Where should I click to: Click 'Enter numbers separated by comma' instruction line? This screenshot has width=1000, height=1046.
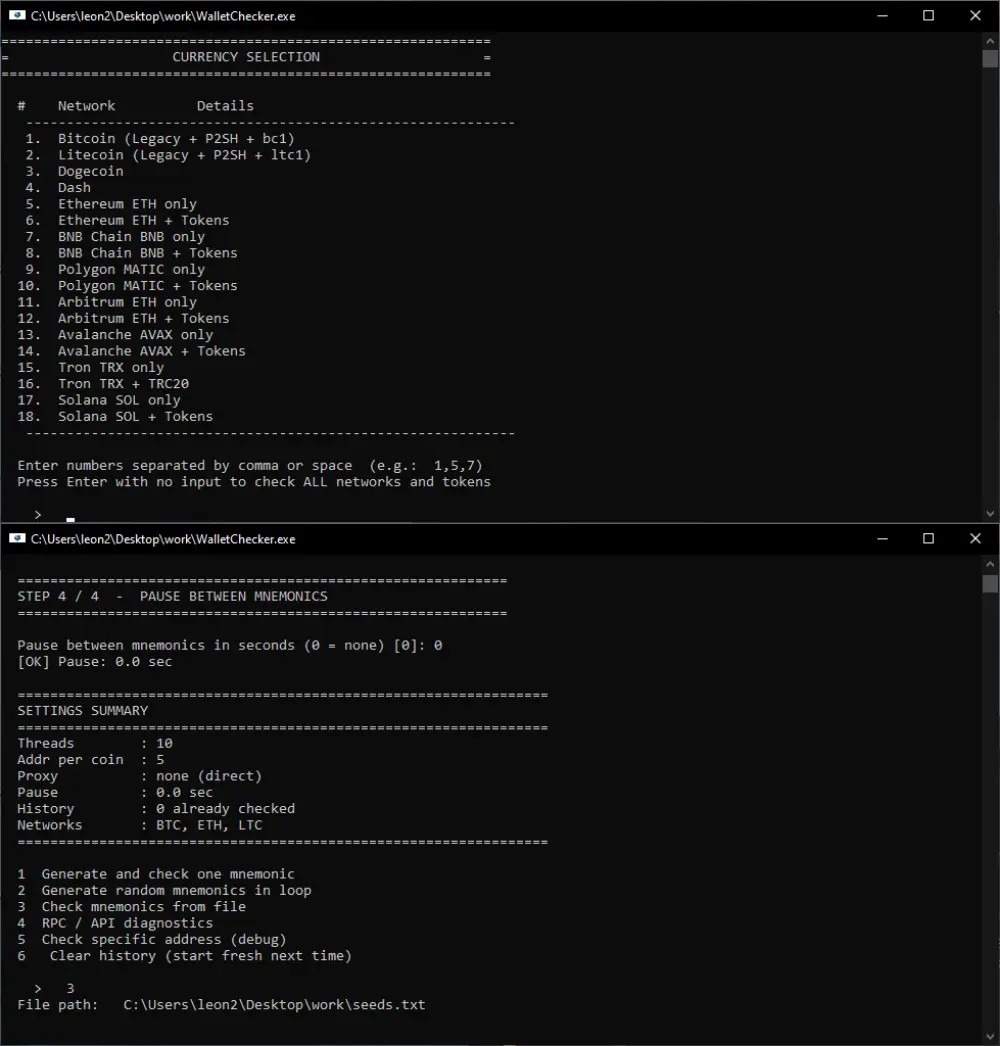(250, 466)
